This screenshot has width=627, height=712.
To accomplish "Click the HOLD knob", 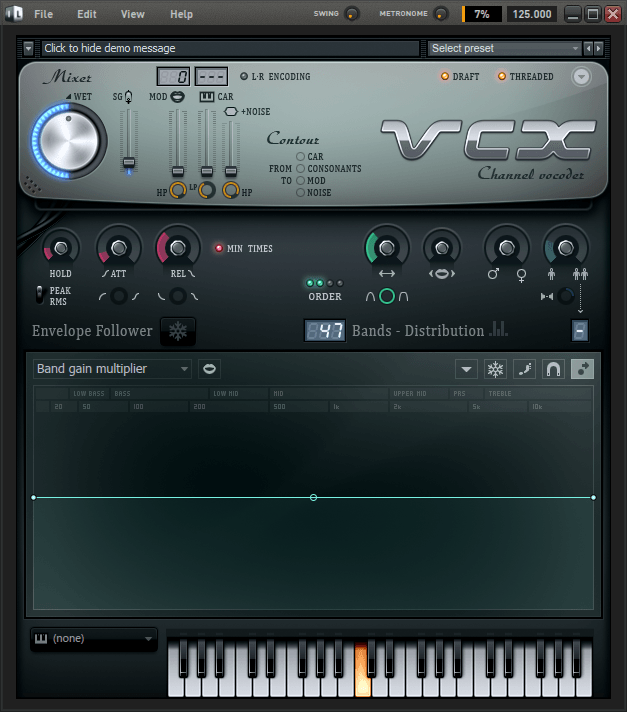I will [x=61, y=248].
